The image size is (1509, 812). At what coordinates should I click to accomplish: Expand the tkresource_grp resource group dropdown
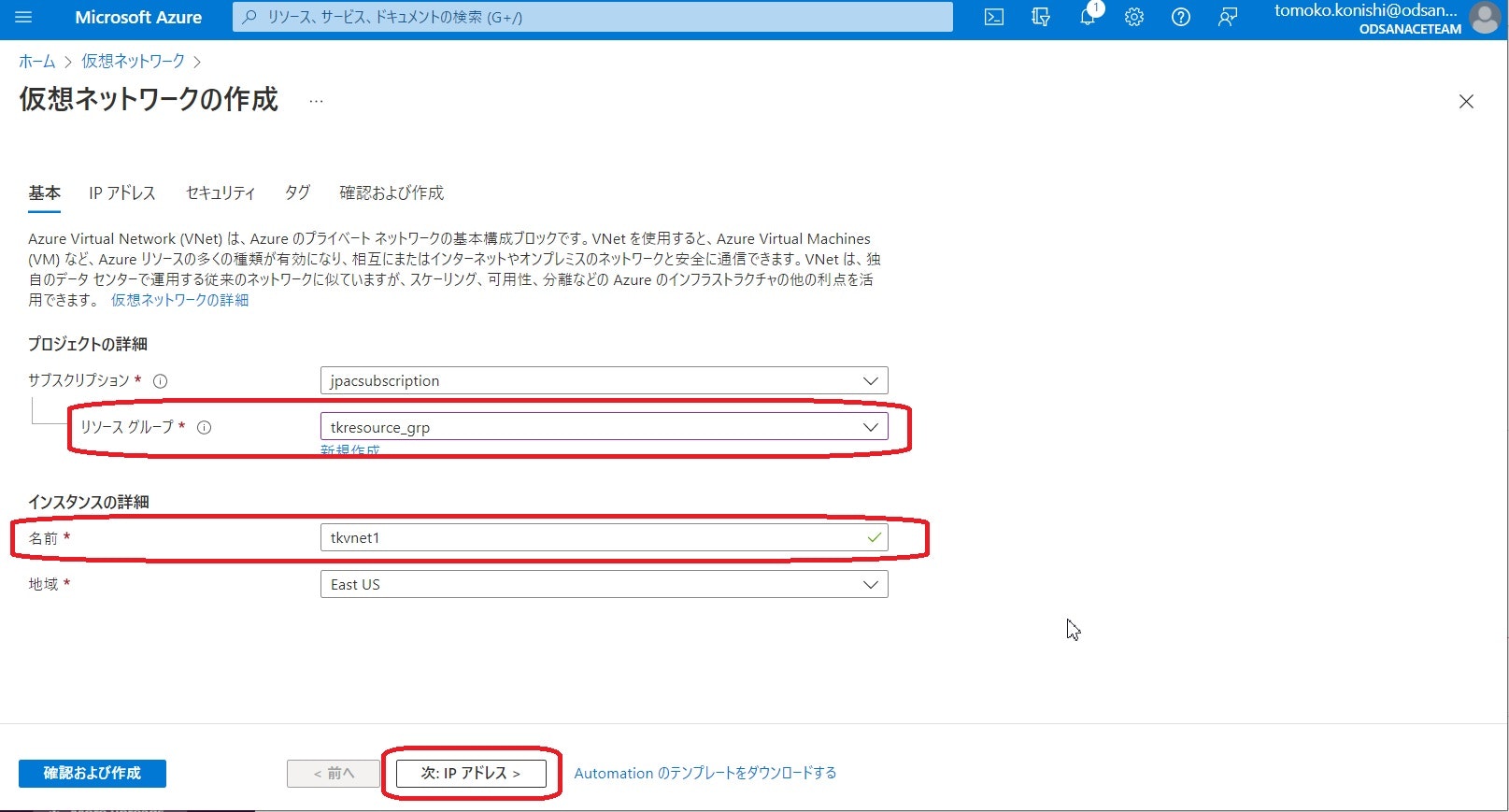tap(604, 427)
